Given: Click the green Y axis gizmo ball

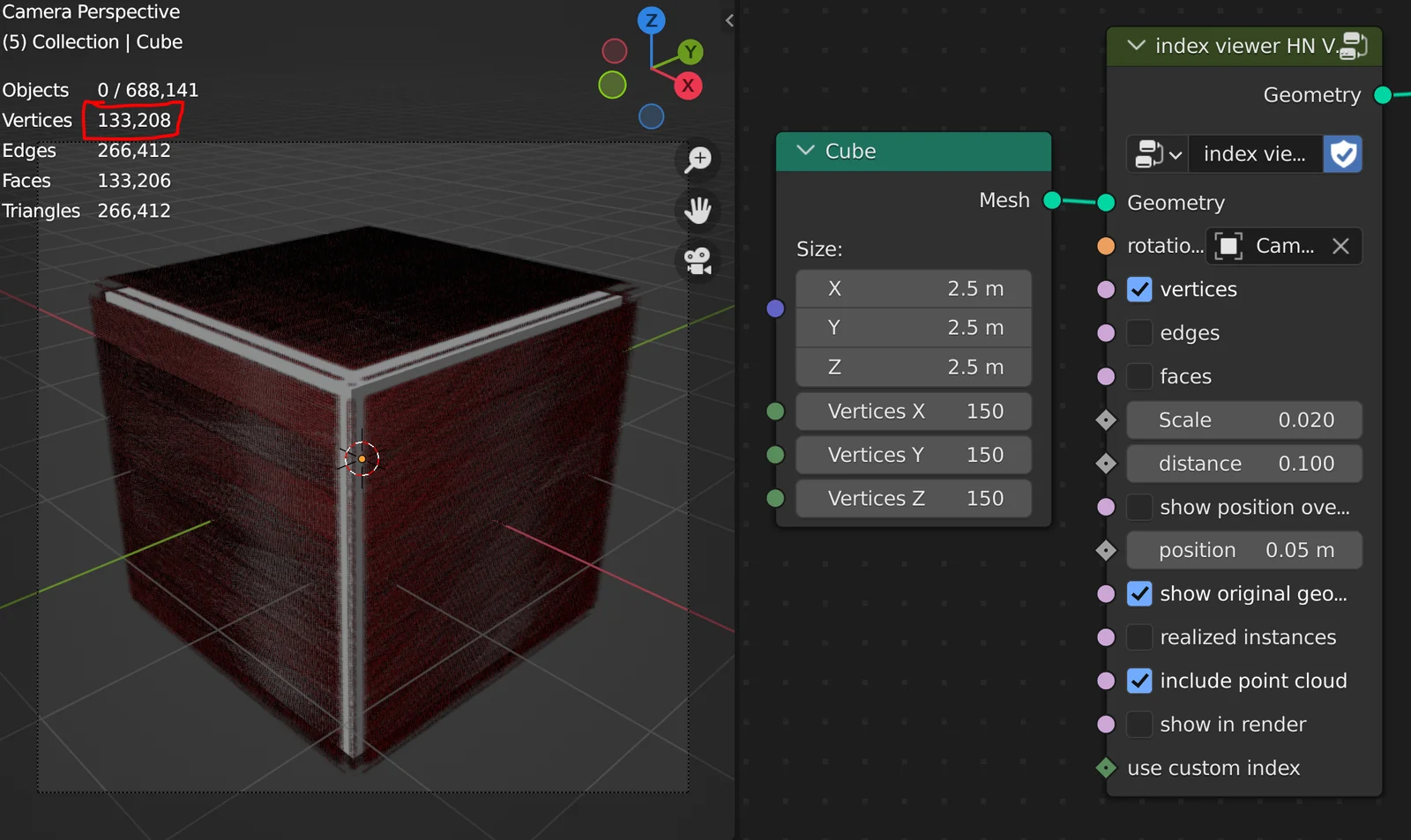Looking at the screenshot, I should pos(690,52).
